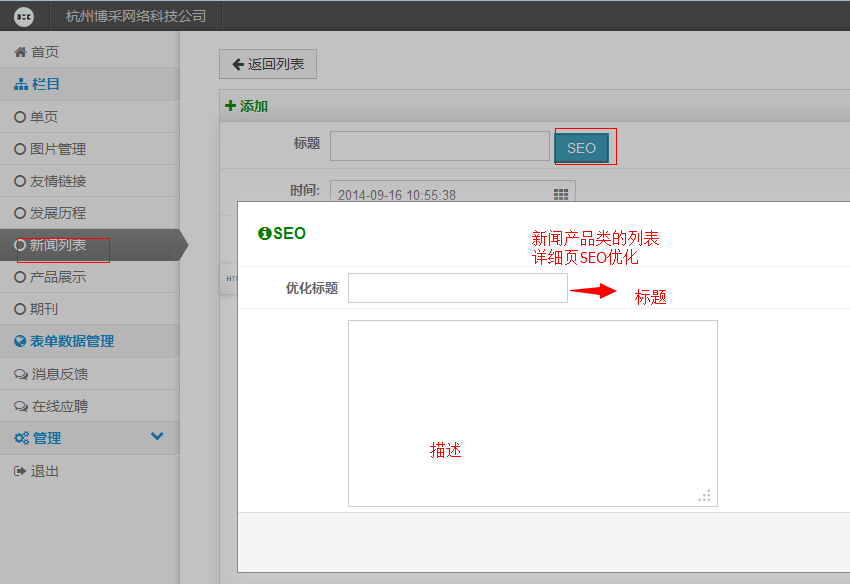
Task: Click the gears icon beside 管理
Action: 21,438
